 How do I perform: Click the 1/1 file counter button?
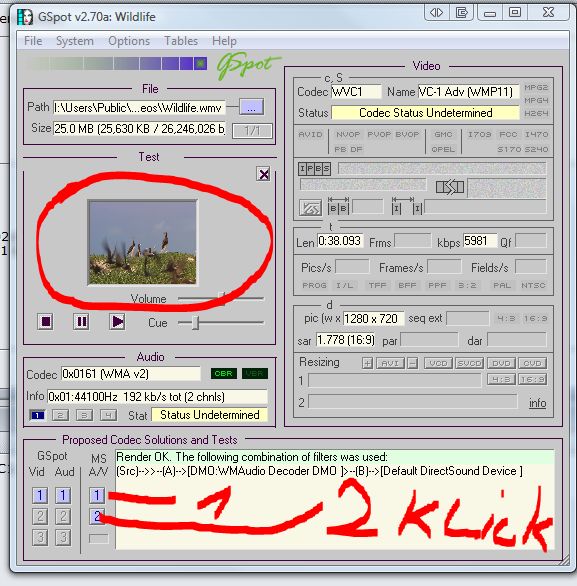coord(252,131)
